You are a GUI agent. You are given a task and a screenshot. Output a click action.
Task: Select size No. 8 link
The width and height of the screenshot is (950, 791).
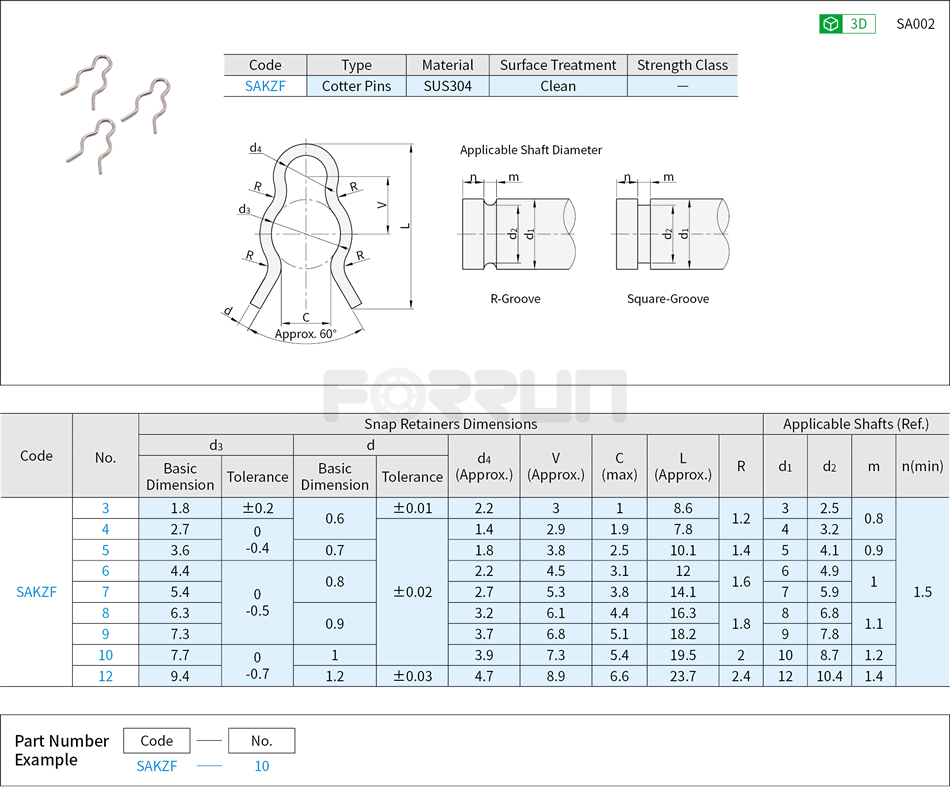(104, 613)
